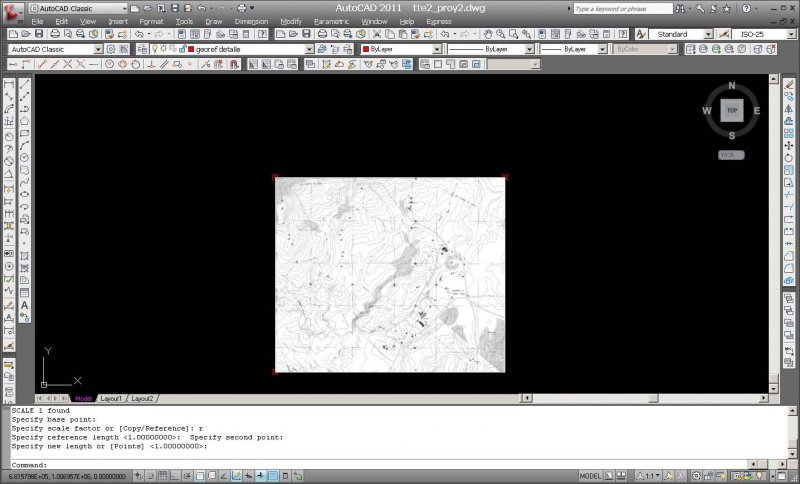The width and height of the screenshot is (800, 484).
Task: Click the Plot printer icon in title bar
Action: click(241, 8)
